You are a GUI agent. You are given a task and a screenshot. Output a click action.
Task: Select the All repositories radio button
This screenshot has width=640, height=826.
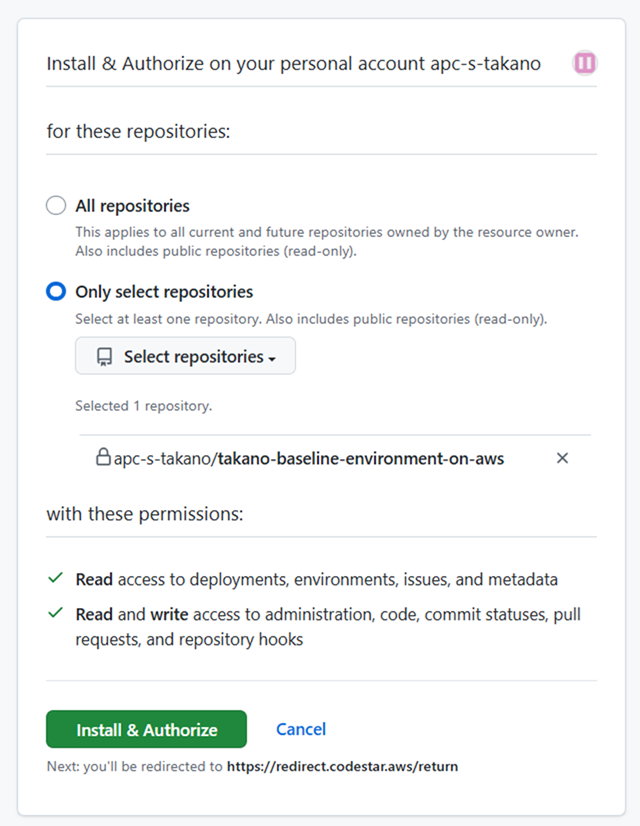point(56,206)
